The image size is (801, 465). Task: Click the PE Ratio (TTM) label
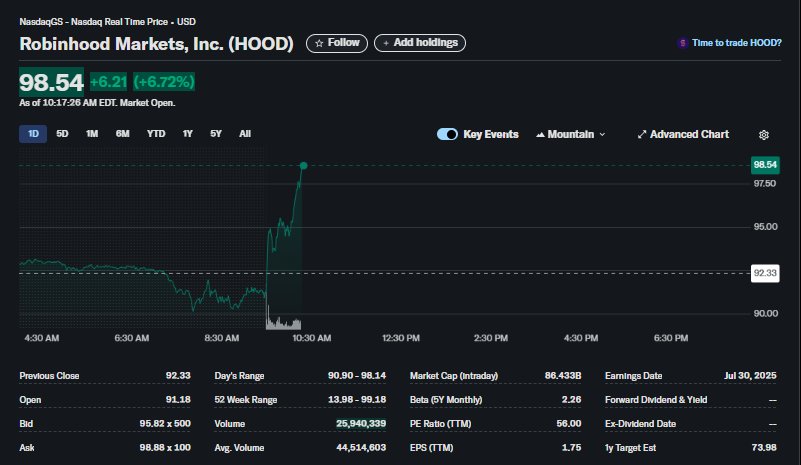(440, 424)
